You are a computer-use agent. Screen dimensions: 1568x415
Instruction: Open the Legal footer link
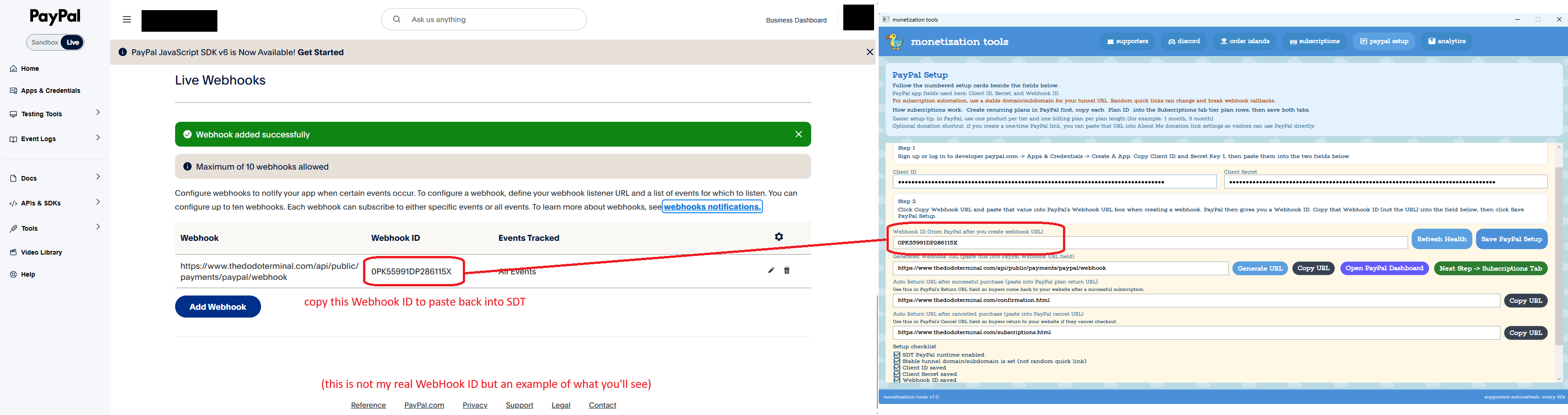[561, 405]
